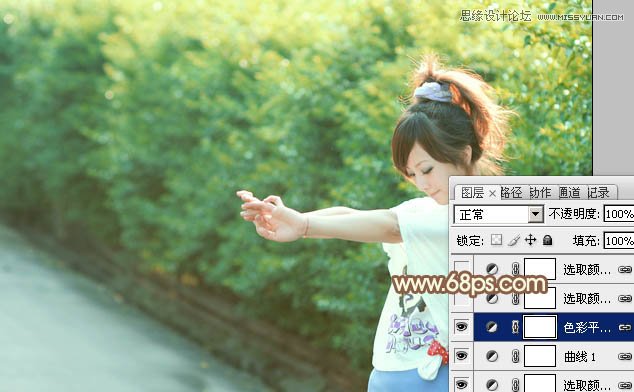Click right-edge link icon on topmost 选取颜… row

625,269
